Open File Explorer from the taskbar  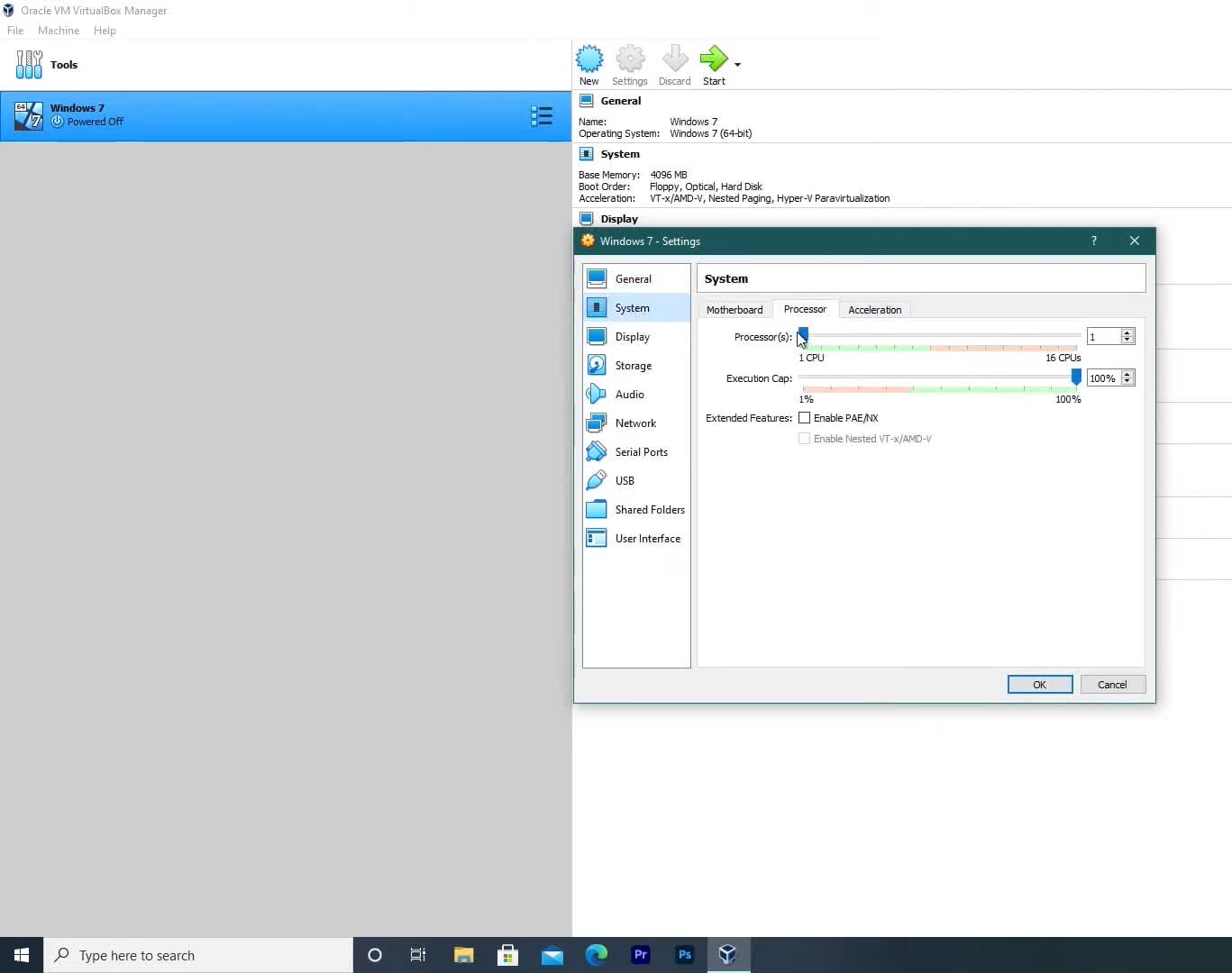click(x=463, y=955)
